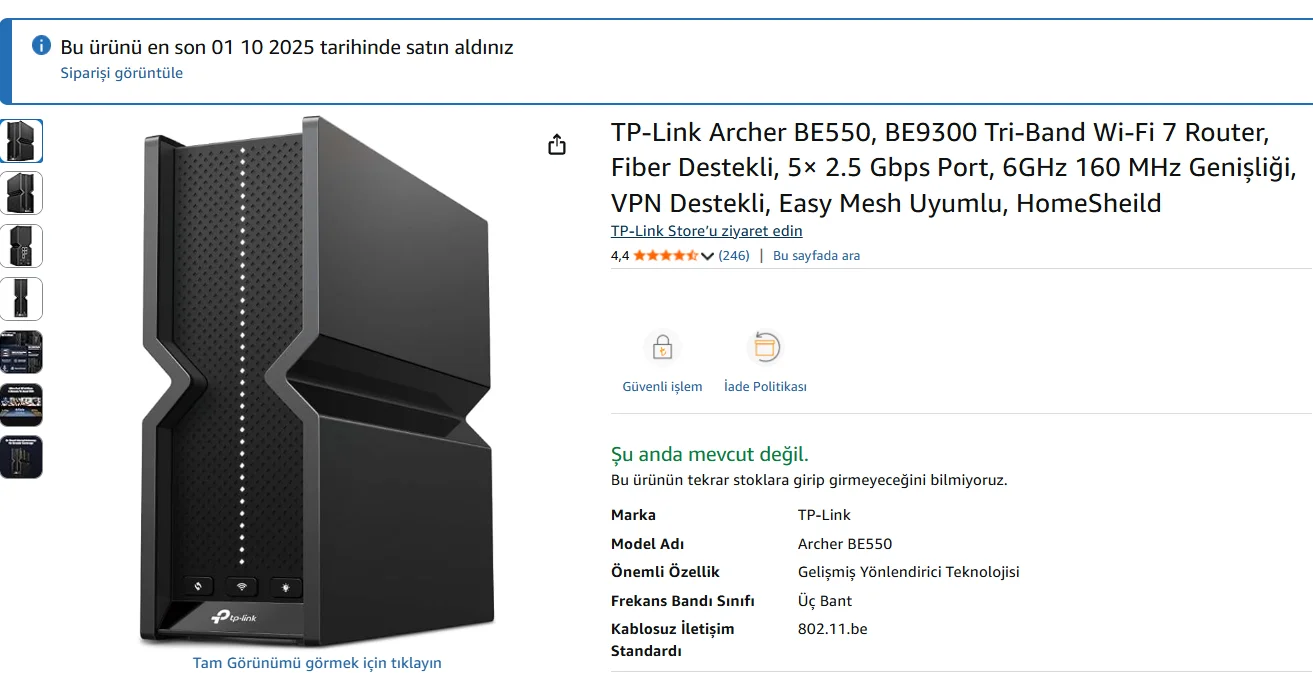Click the share icon beside product image
Viewport: 1313px width, 691px height.
[x=557, y=145]
